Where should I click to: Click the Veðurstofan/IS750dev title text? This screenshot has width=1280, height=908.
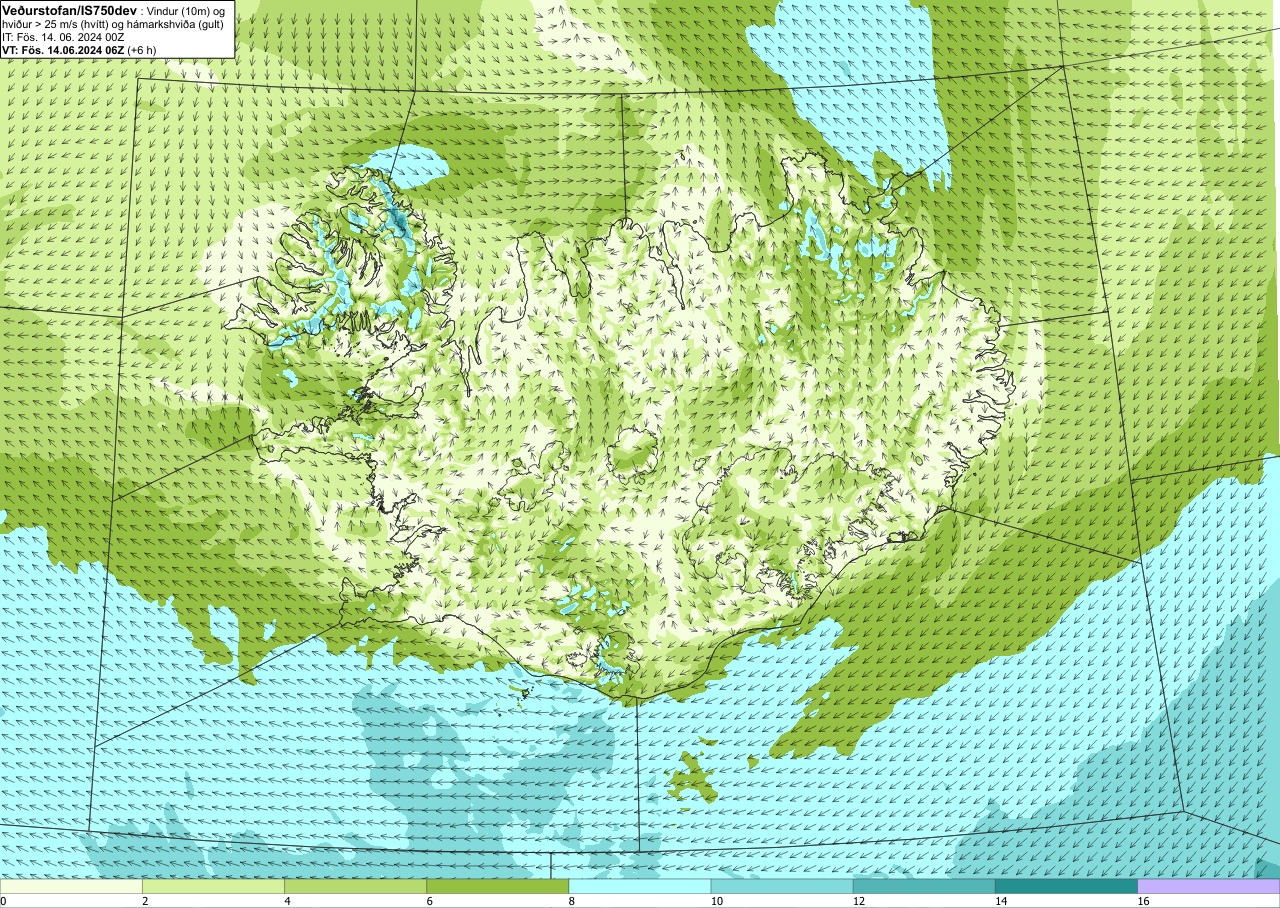pos(69,9)
